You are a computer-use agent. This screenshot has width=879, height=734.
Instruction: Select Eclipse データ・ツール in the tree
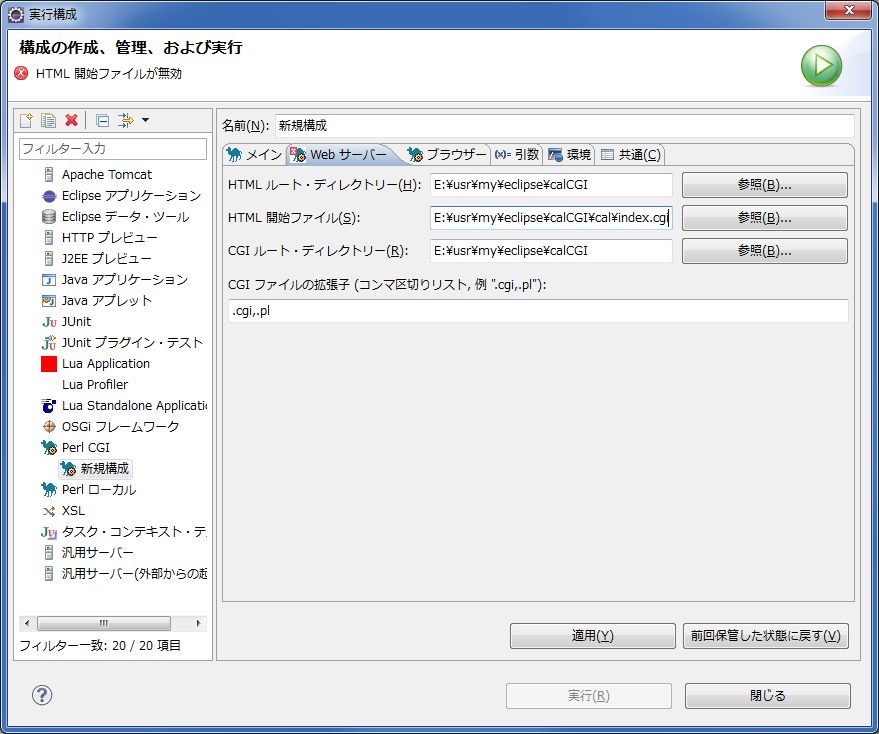pyautogui.click(x=126, y=216)
